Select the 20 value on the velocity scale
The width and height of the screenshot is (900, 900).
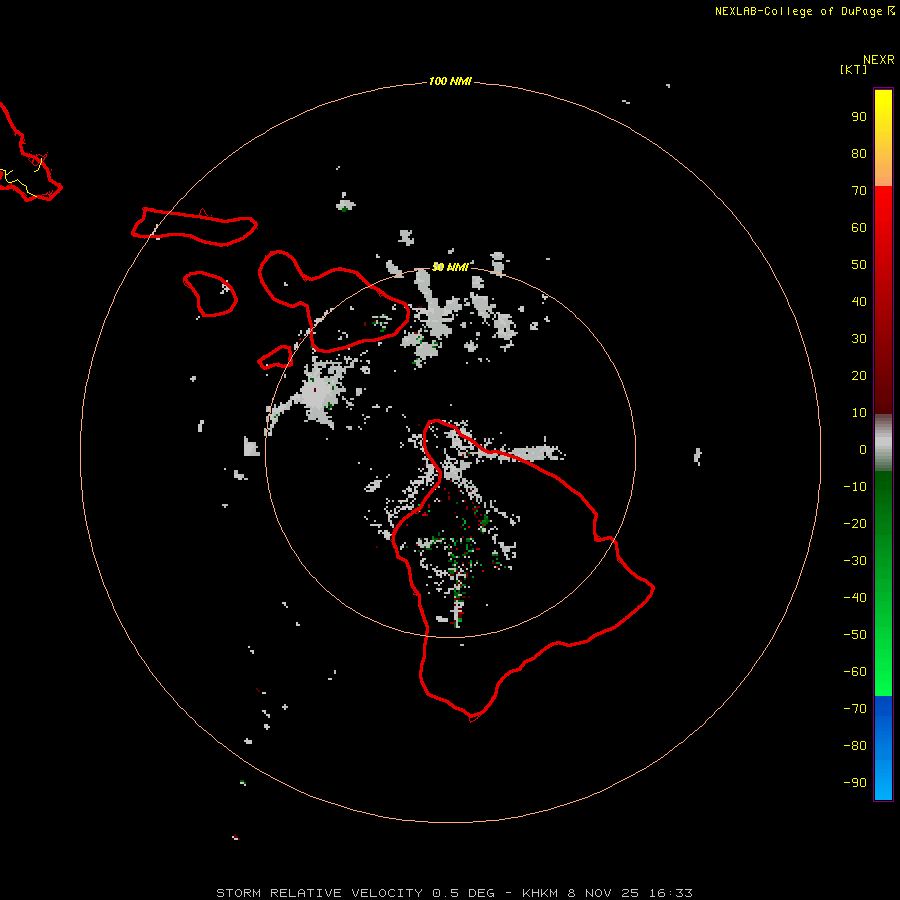point(859,376)
